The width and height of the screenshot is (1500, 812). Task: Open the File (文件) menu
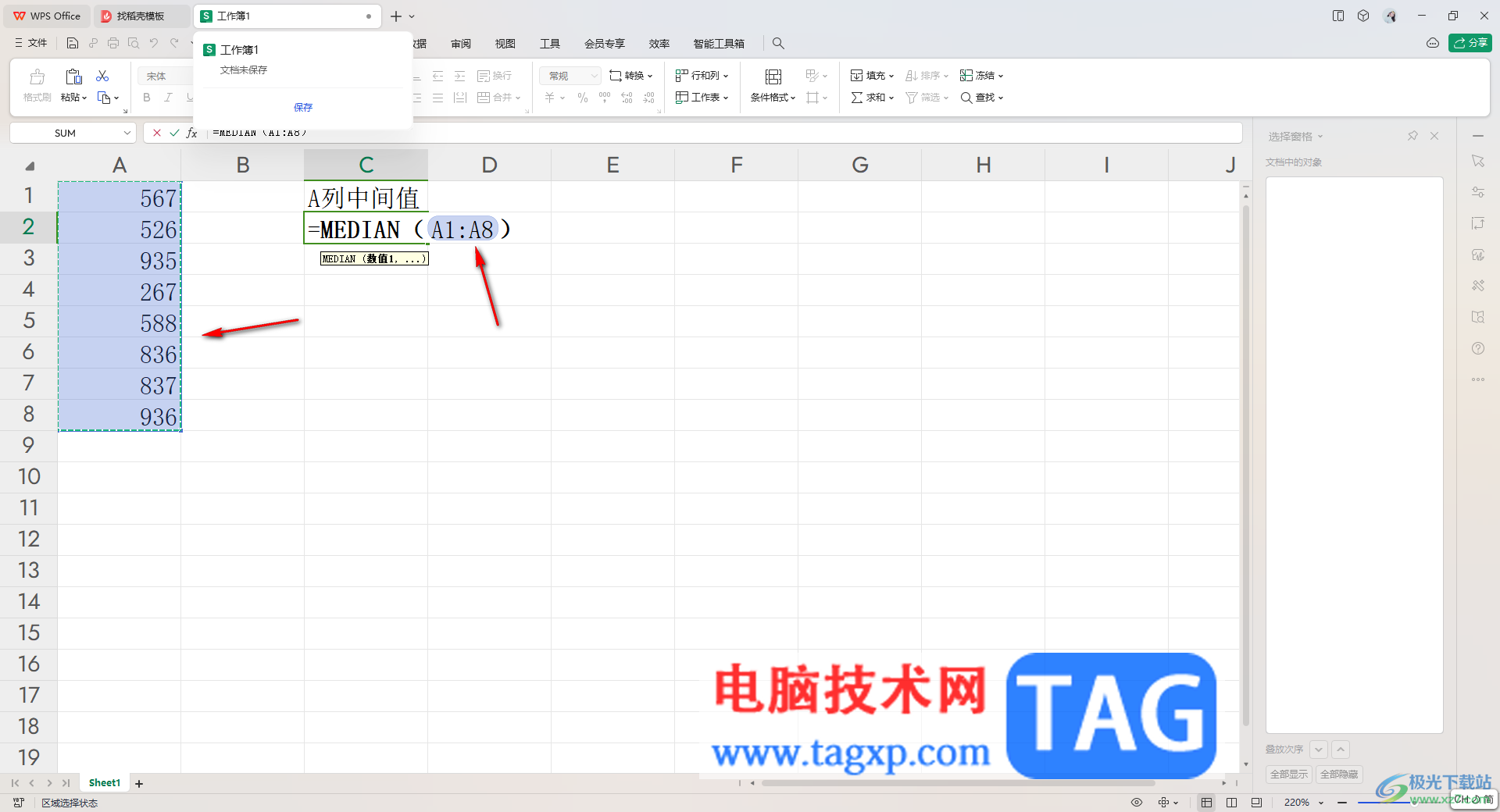point(31,43)
